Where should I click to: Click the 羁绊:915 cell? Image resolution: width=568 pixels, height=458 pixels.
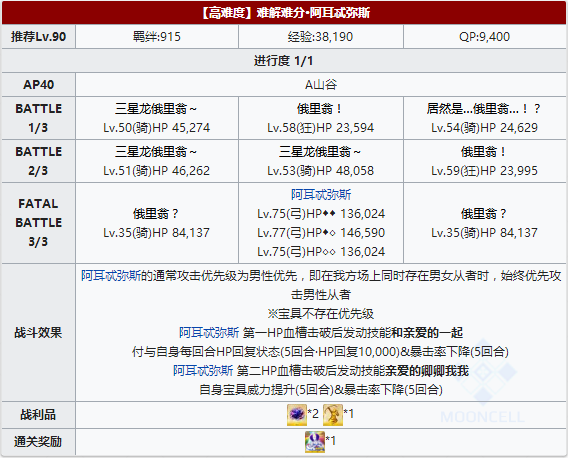coord(157,37)
